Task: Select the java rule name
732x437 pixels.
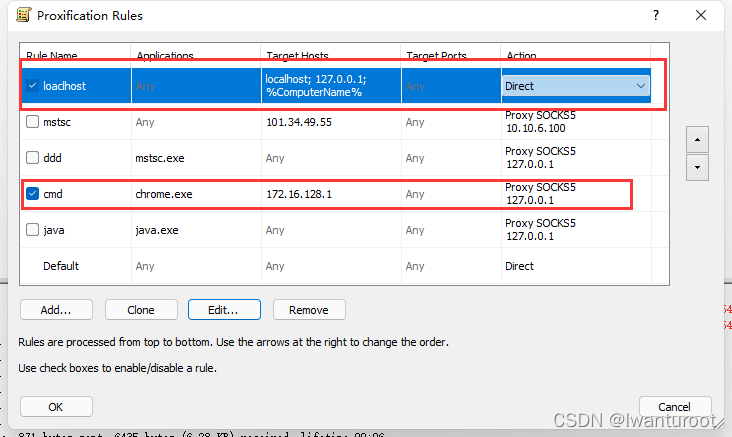Action: pos(54,230)
